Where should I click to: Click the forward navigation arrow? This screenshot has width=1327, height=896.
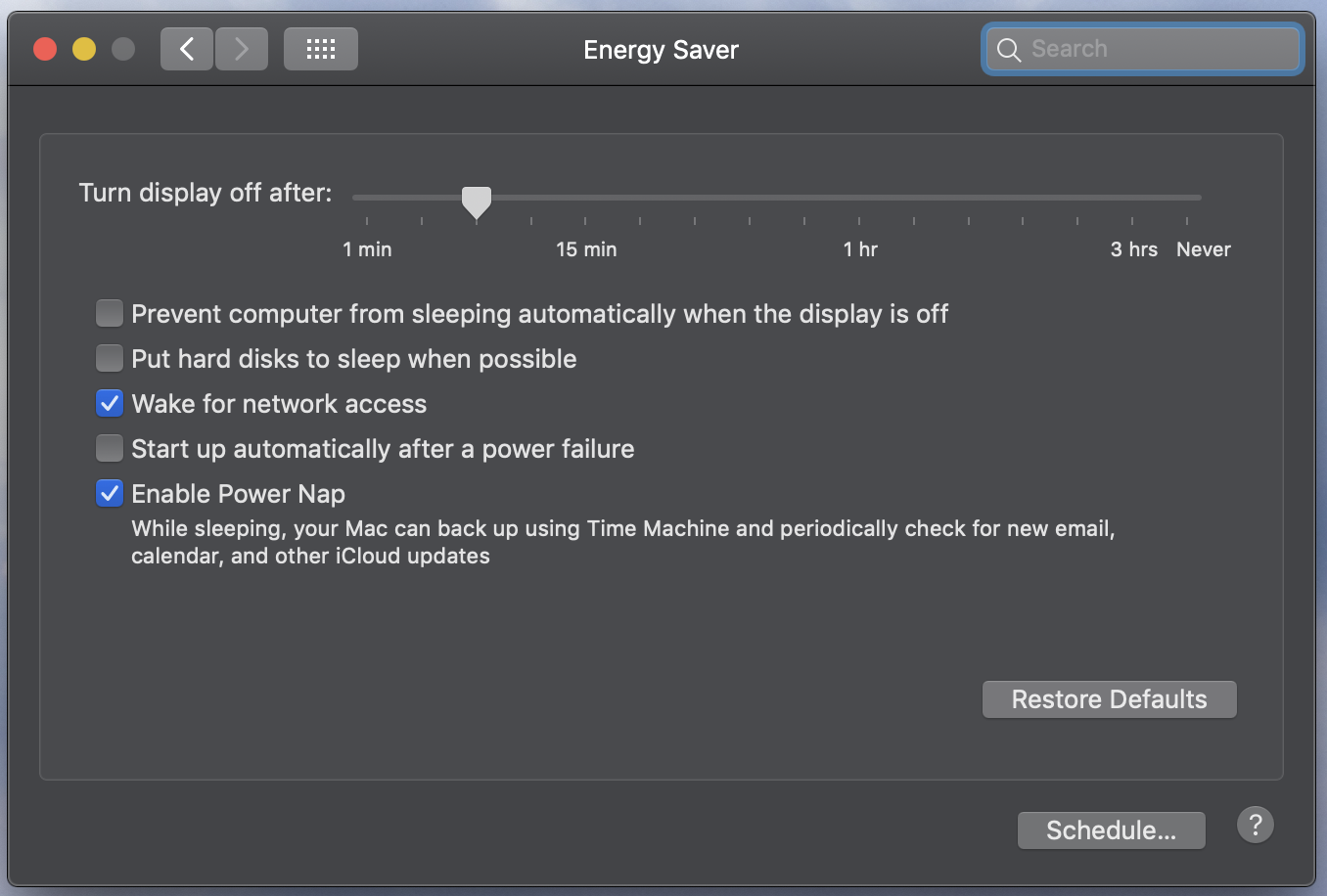[x=242, y=49]
